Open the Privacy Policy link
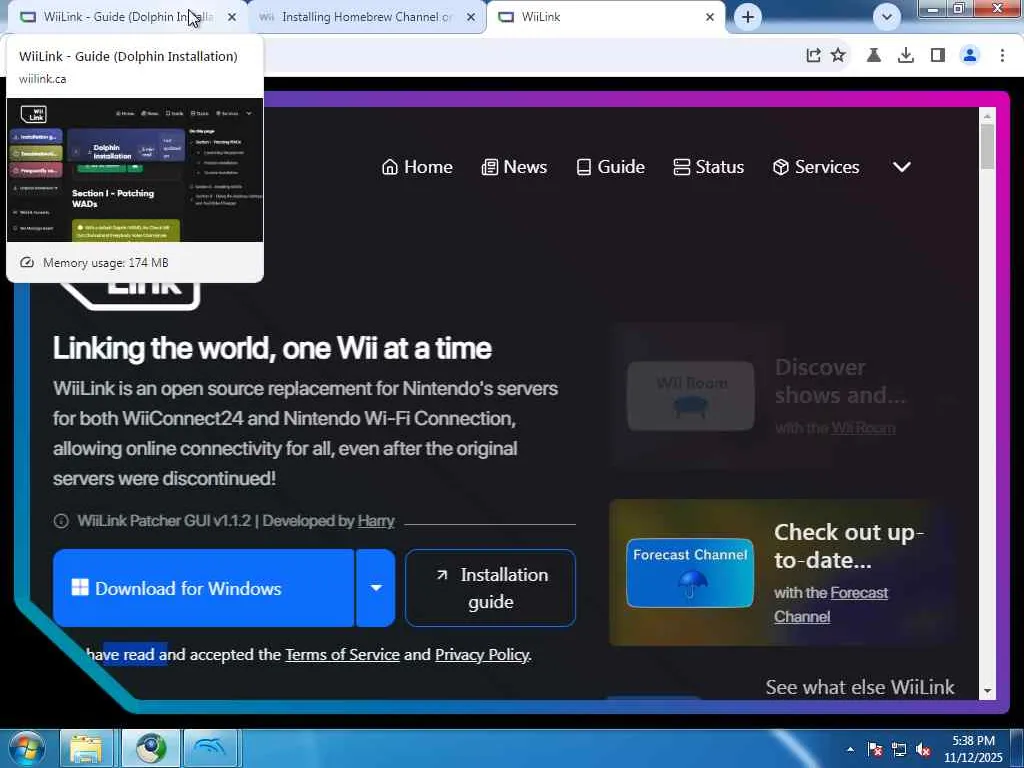The width and height of the screenshot is (1024, 768). click(482, 654)
